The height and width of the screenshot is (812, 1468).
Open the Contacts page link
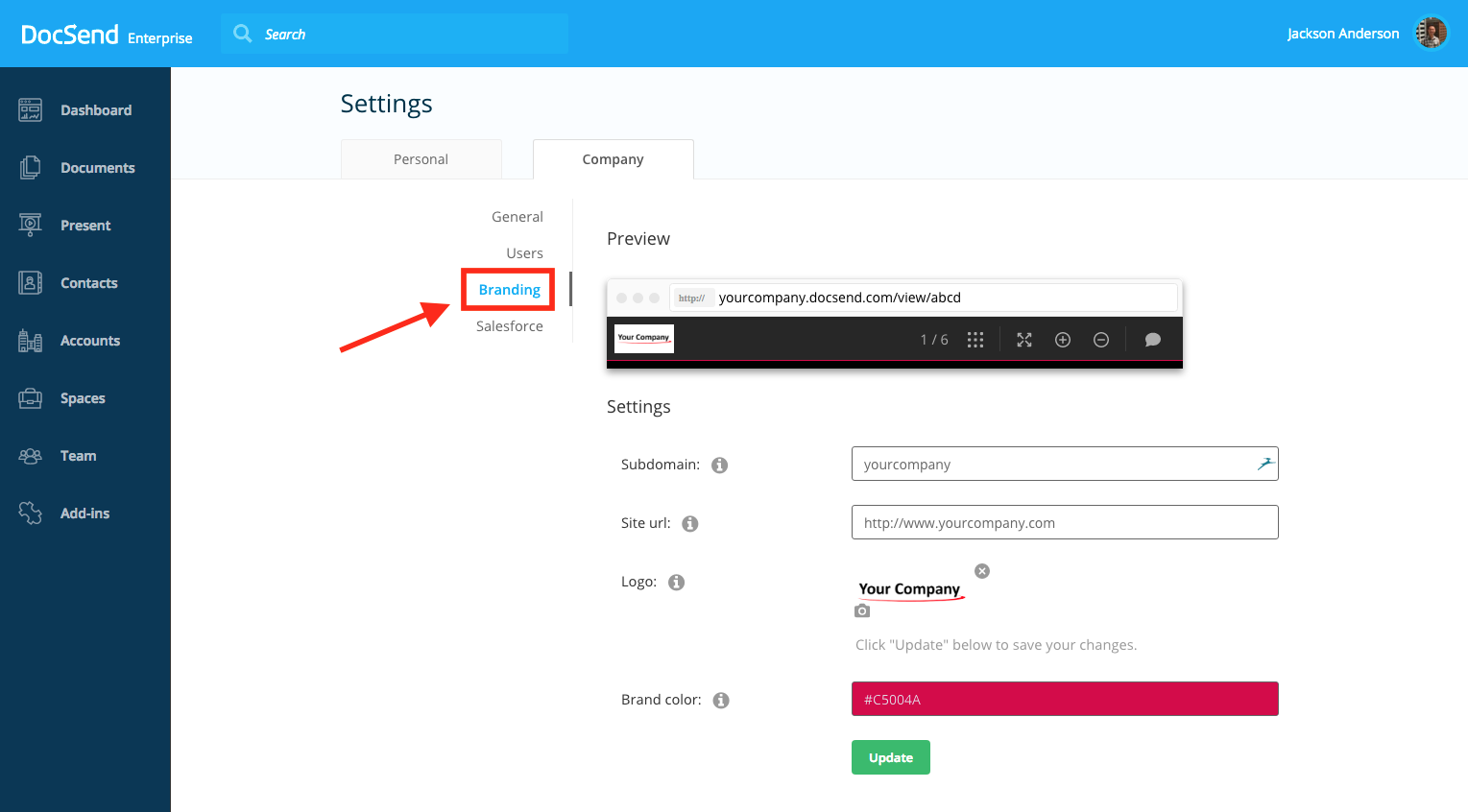[x=89, y=283]
